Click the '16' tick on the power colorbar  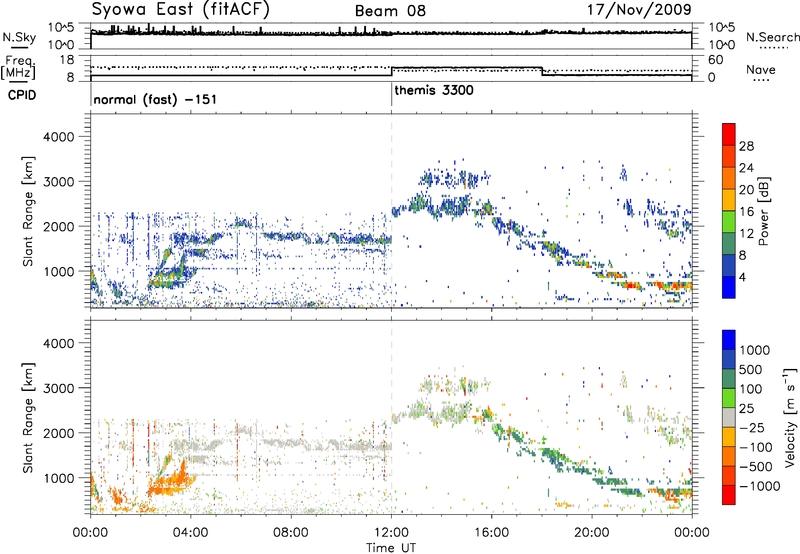coord(746,212)
